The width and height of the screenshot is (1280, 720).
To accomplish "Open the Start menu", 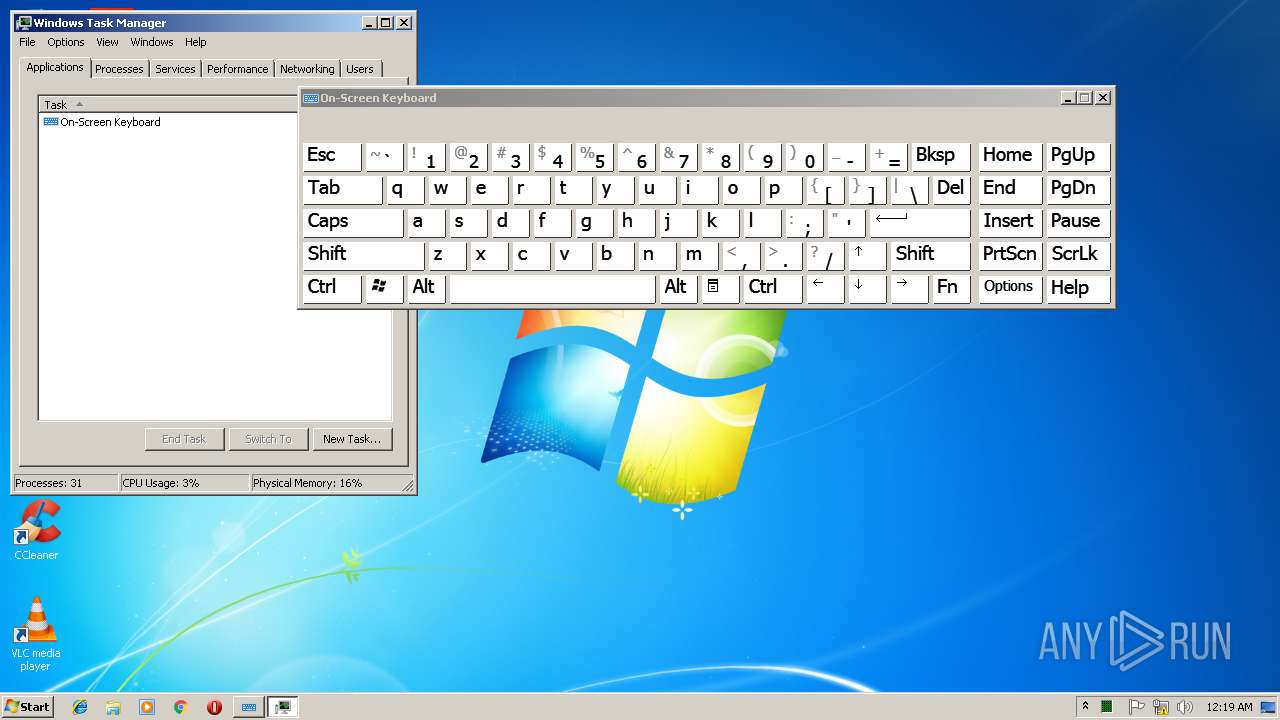I will click(27, 707).
